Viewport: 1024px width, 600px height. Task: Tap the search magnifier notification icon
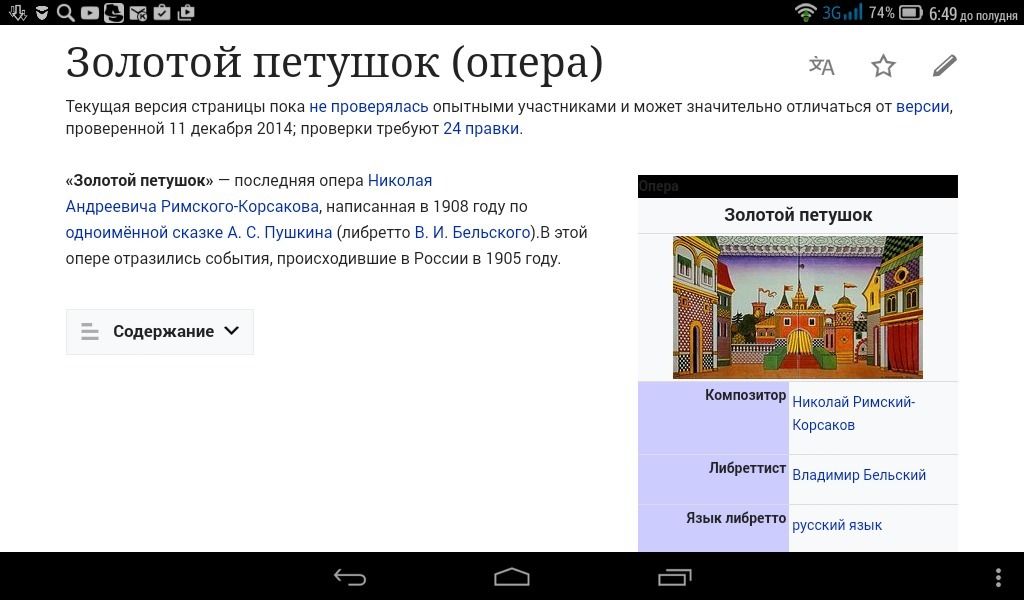pos(65,12)
